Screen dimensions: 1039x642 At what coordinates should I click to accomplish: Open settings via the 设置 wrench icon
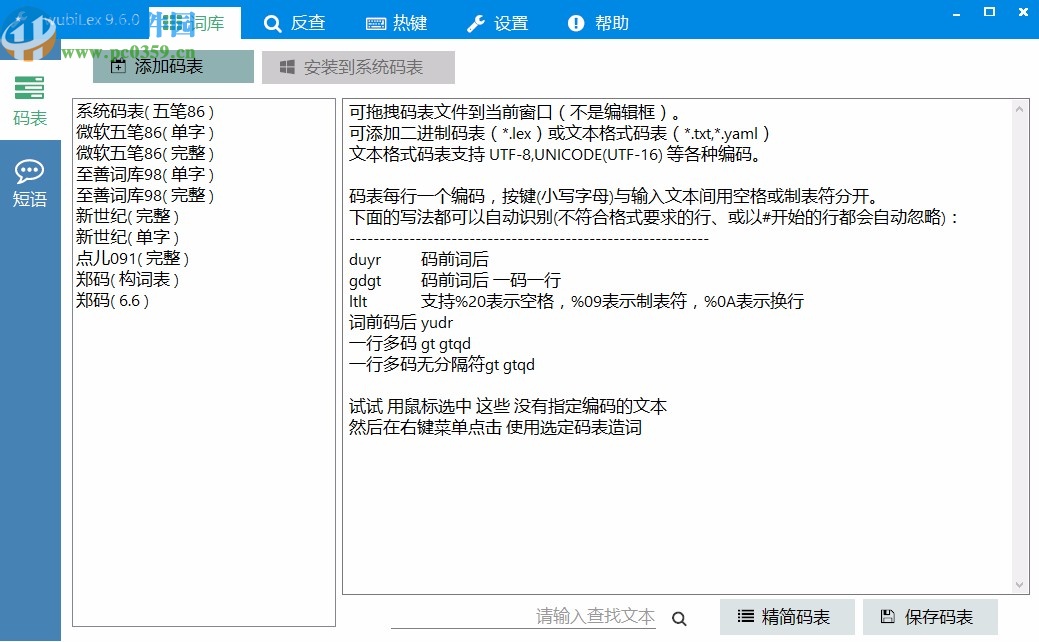pyautogui.click(x=476, y=23)
